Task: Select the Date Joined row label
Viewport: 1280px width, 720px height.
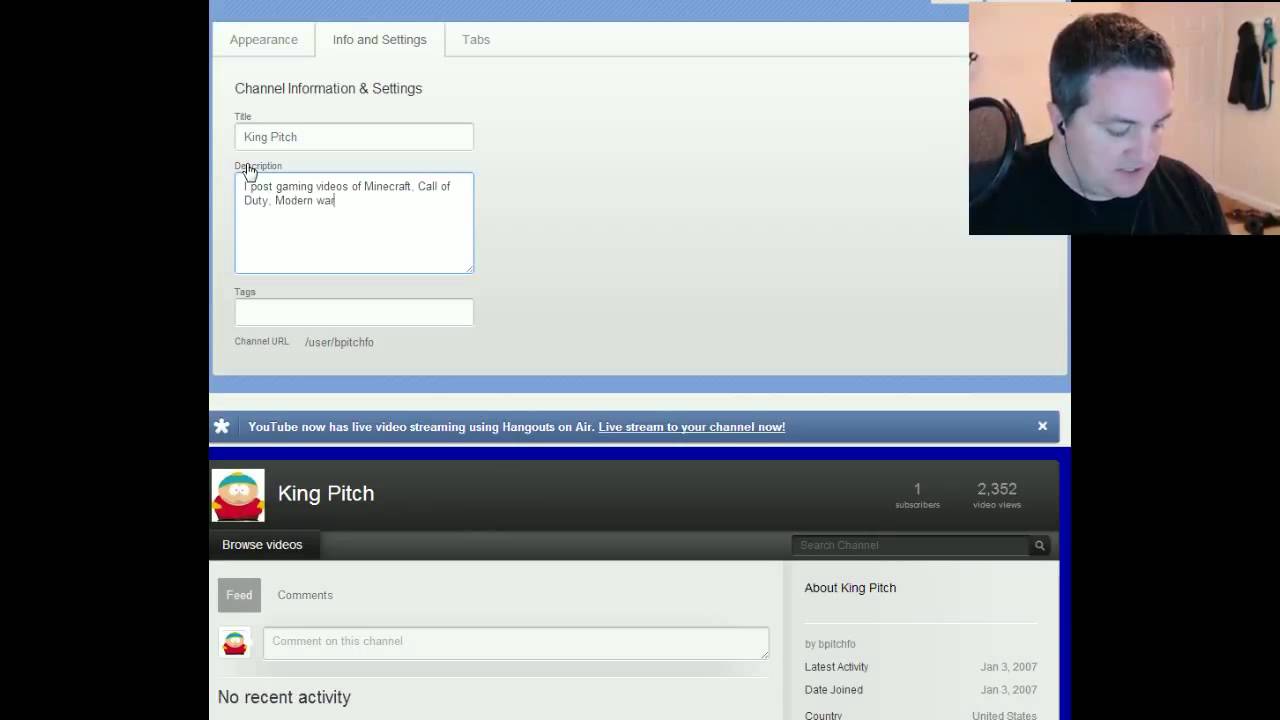Action: point(834,690)
